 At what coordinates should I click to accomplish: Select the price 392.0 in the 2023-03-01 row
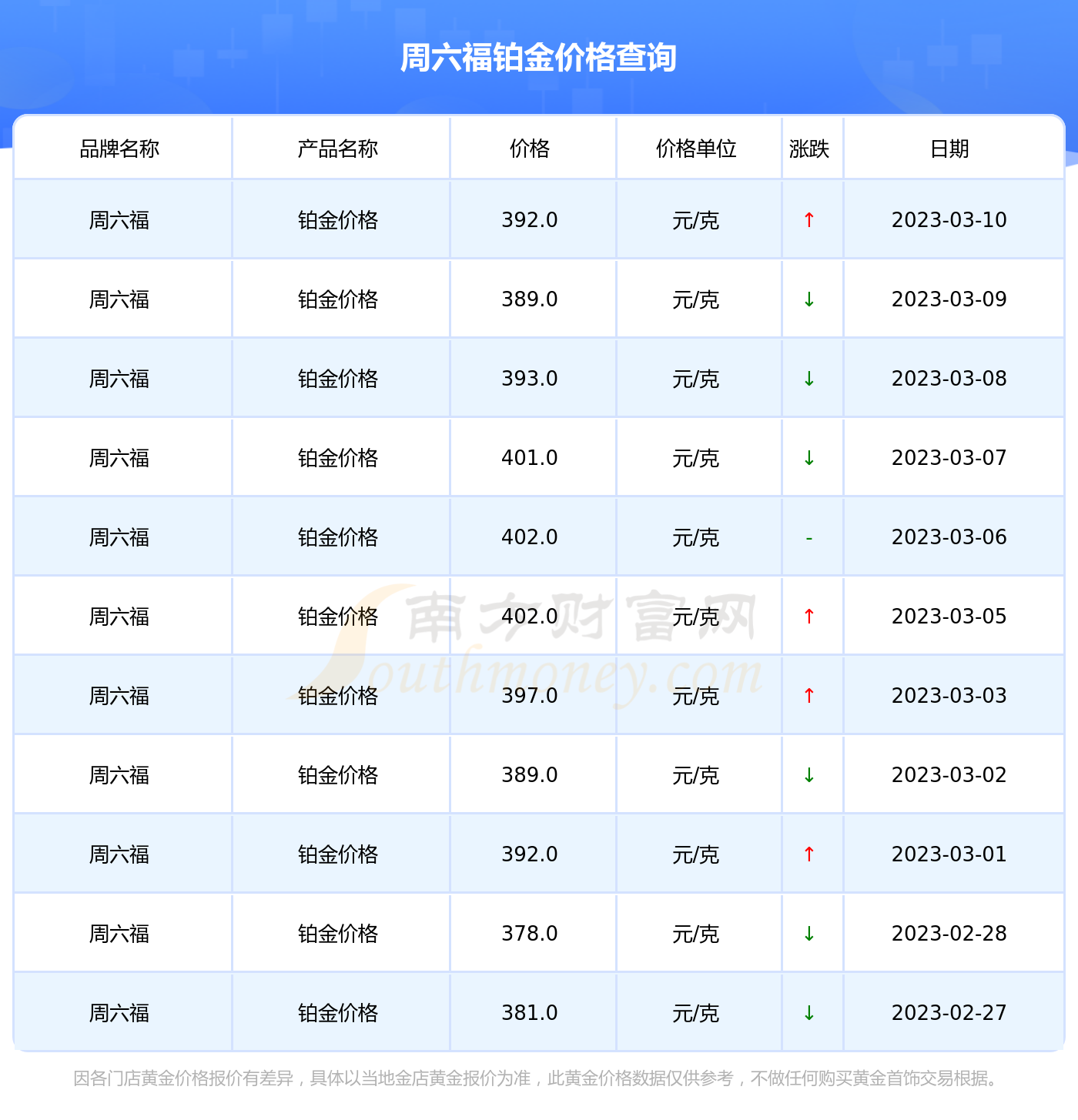530,854
